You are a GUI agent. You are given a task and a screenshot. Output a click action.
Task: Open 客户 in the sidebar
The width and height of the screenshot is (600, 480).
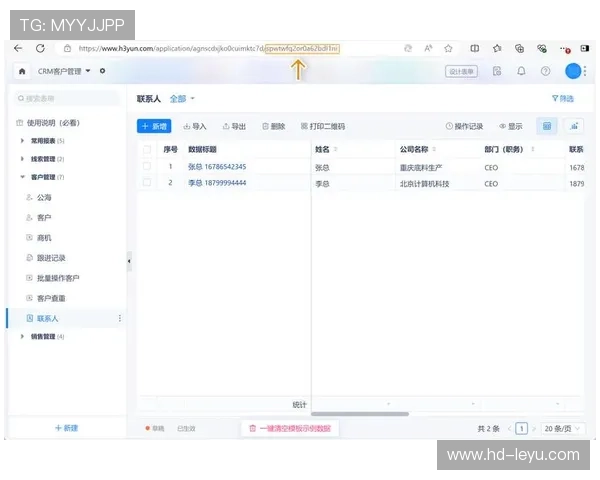(x=44, y=217)
